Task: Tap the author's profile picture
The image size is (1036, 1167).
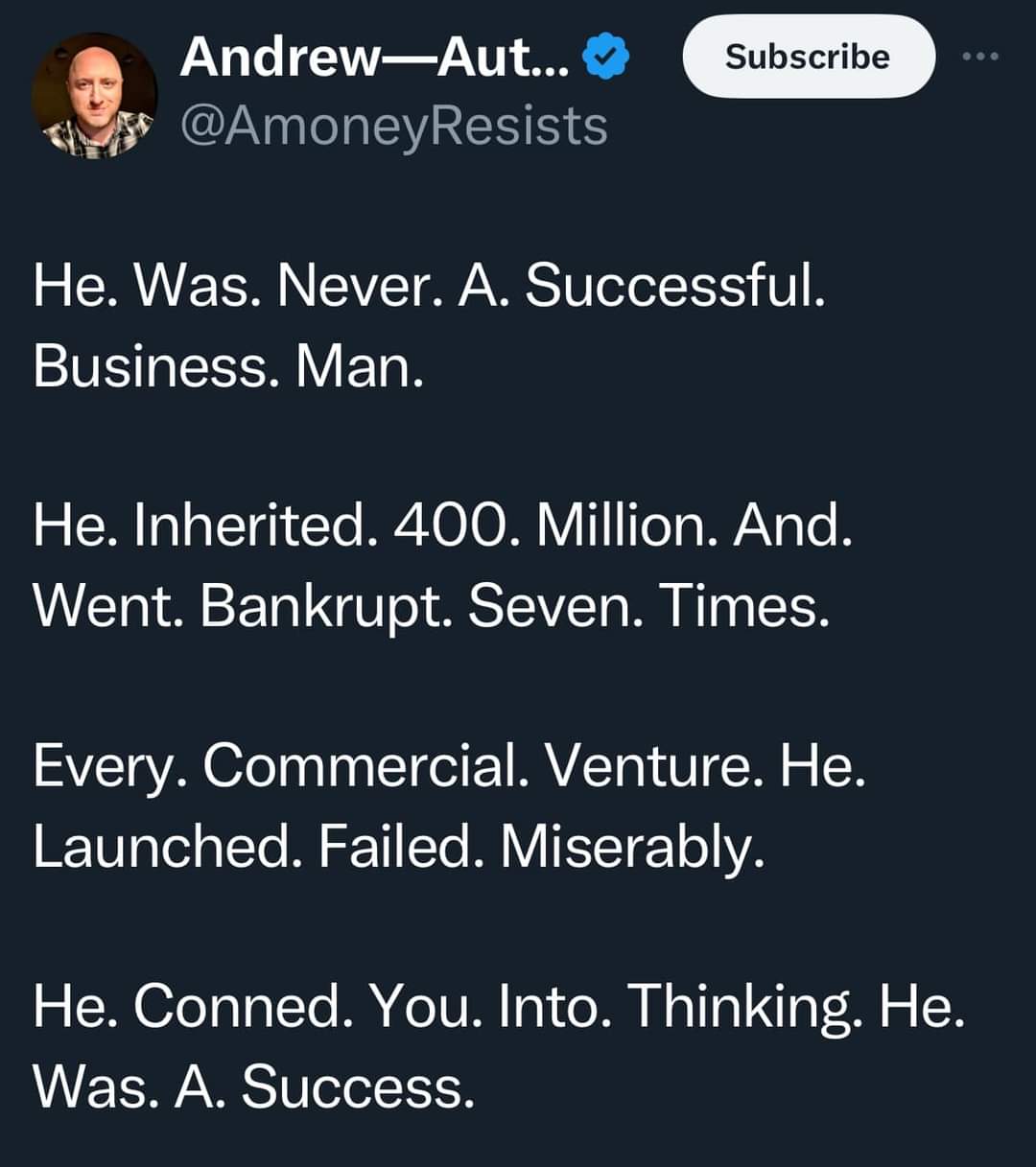Action: click(x=93, y=95)
